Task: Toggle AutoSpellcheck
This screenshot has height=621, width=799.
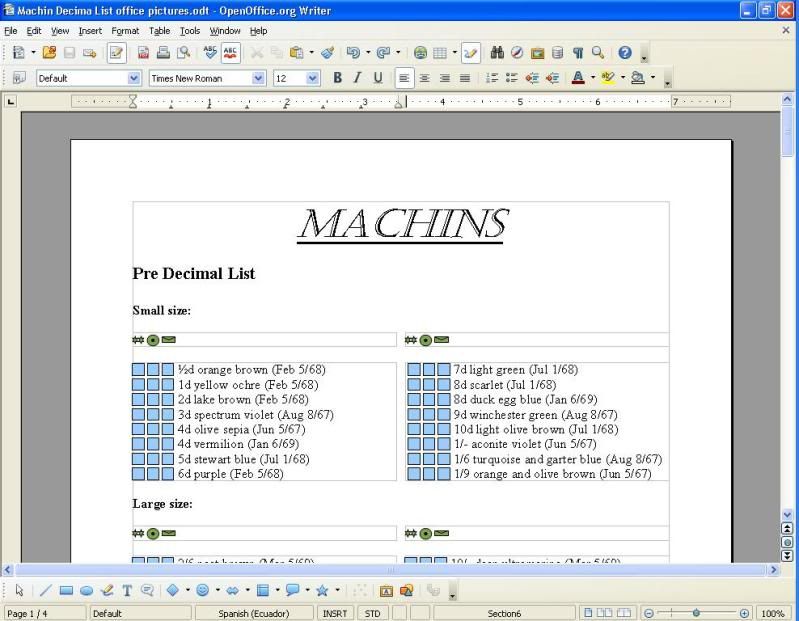Action: coord(231,52)
